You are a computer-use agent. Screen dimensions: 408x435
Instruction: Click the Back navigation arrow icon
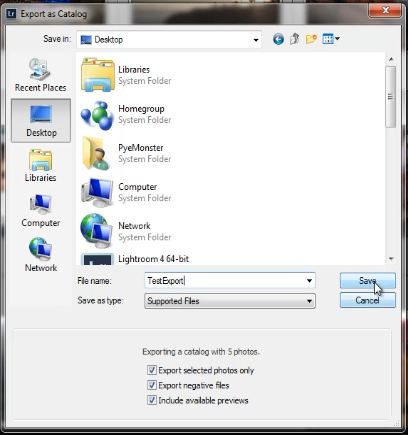[278, 39]
